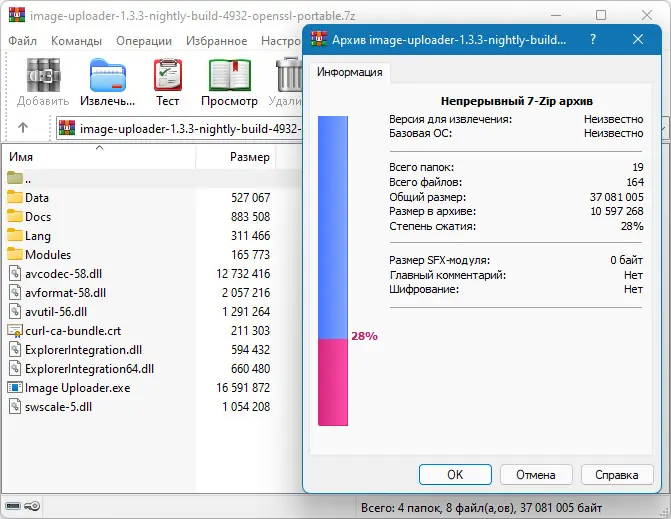Run the Тест (Test) toolbar icon
The image size is (671, 519).
[168, 75]
